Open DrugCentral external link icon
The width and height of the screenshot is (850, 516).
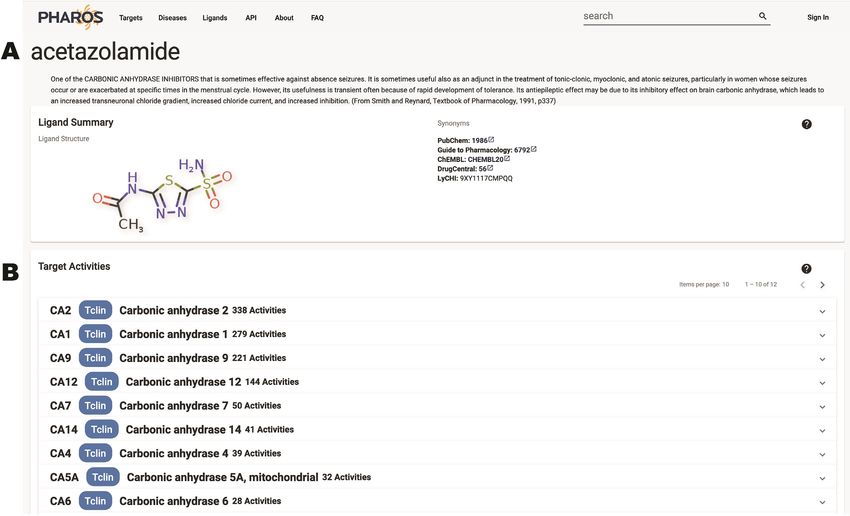pyautogui.click(x=490, y=168)
